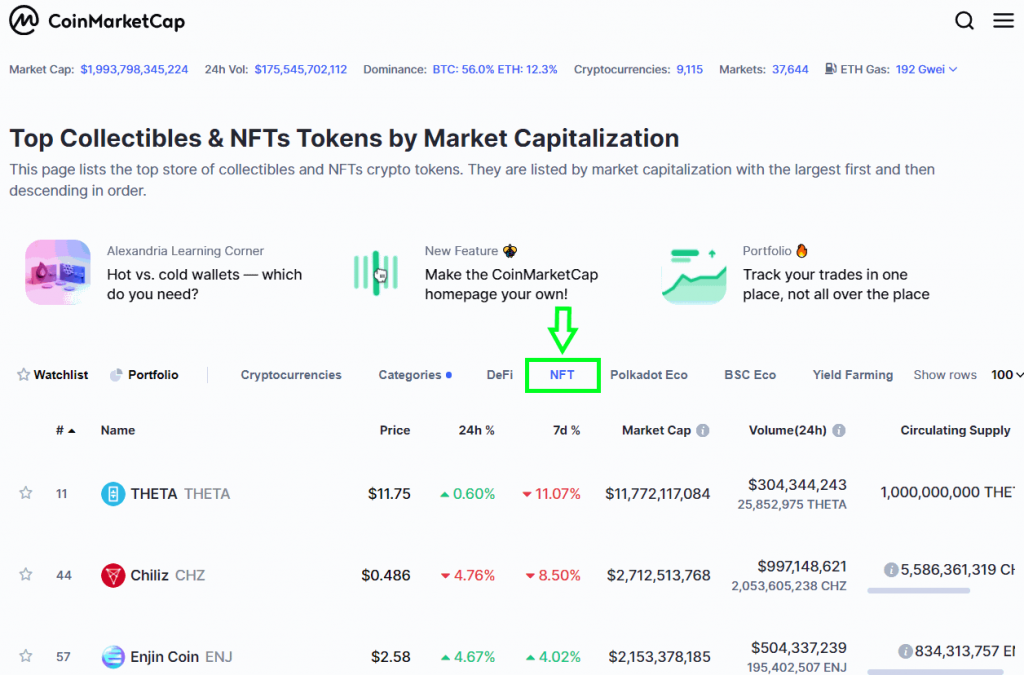Screen dimensions: 1024x675
Task: Select the Polkadot Eco tab
Action: 648,374
